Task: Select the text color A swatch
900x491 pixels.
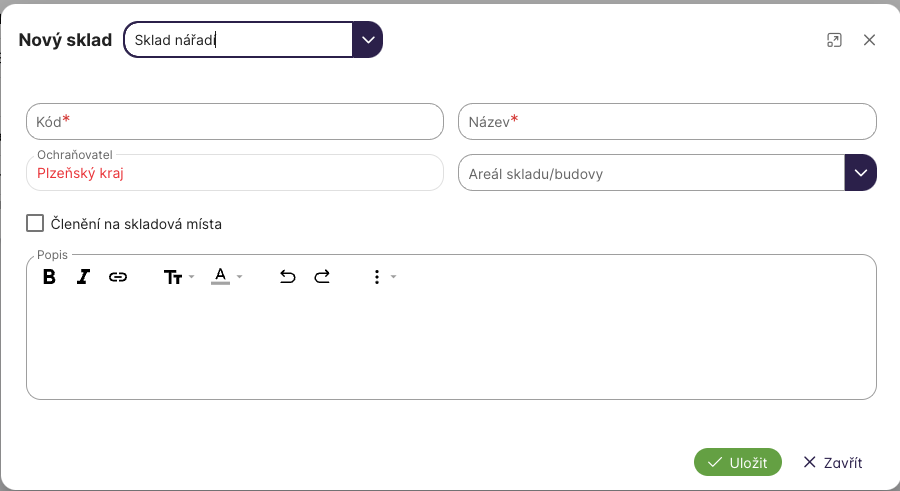Action: [220, 276]
